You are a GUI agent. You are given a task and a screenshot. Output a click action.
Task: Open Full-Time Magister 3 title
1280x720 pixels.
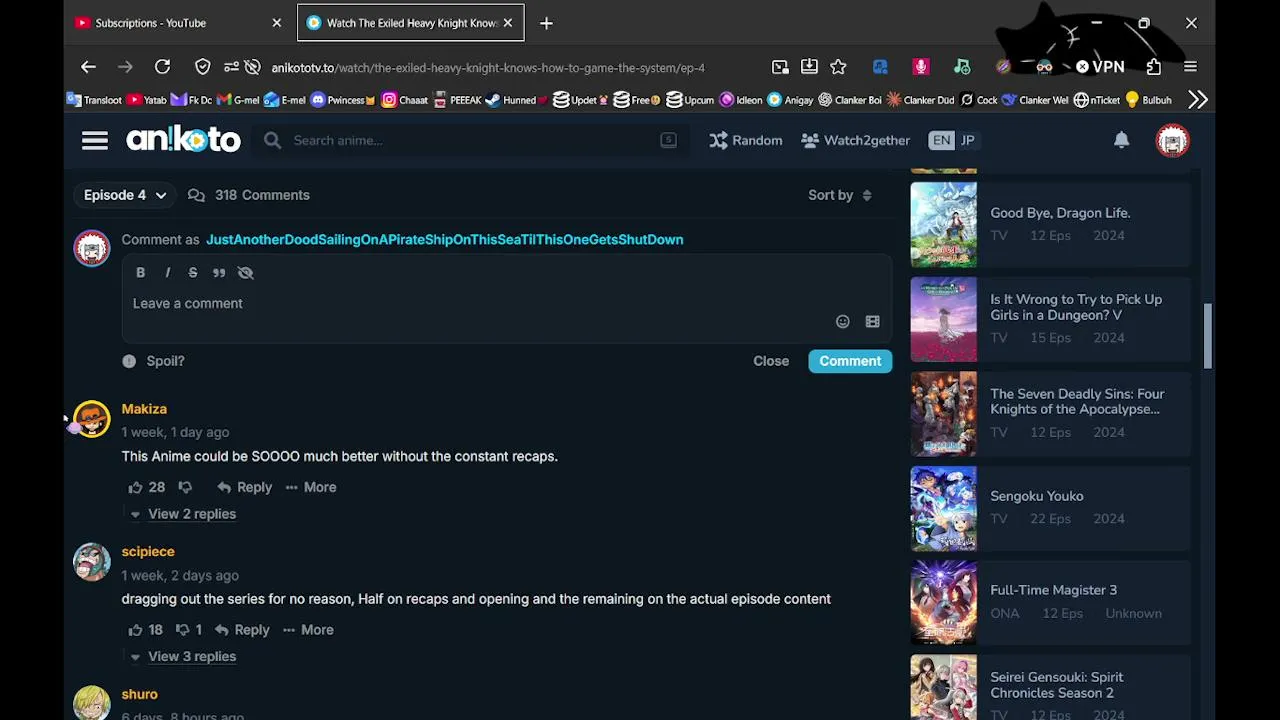point(1053,590)
